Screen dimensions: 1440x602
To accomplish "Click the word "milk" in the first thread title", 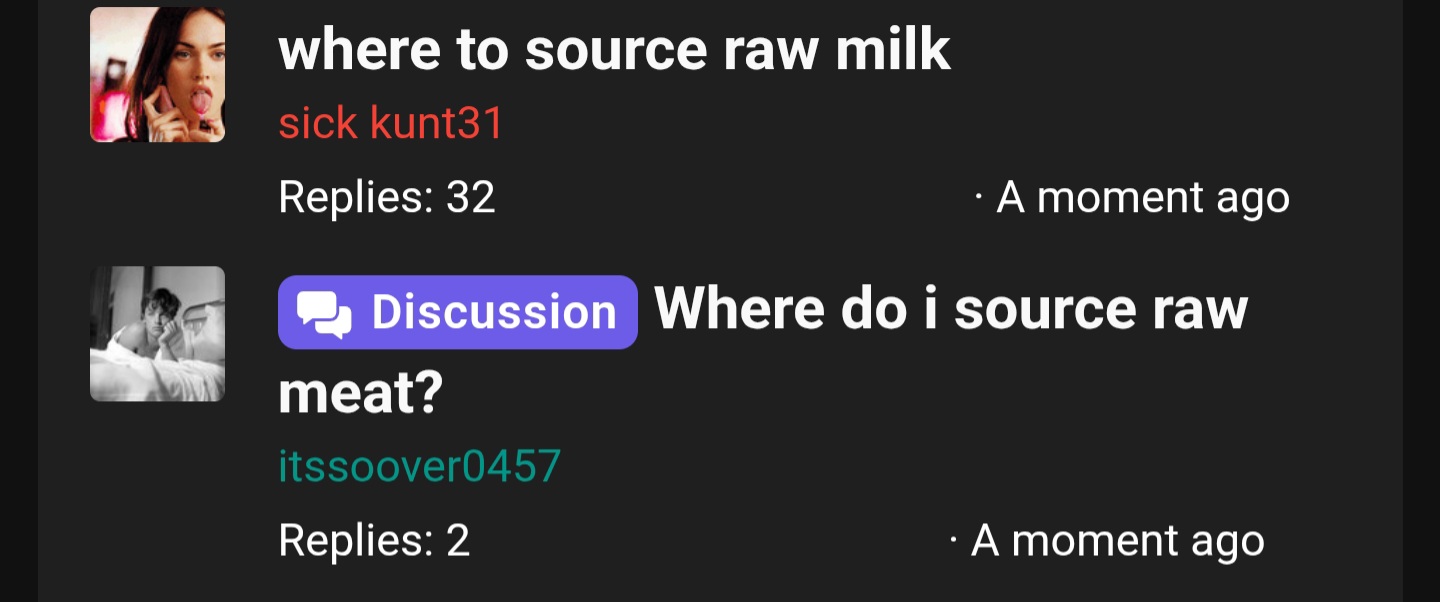I will (x=893, y=50).
